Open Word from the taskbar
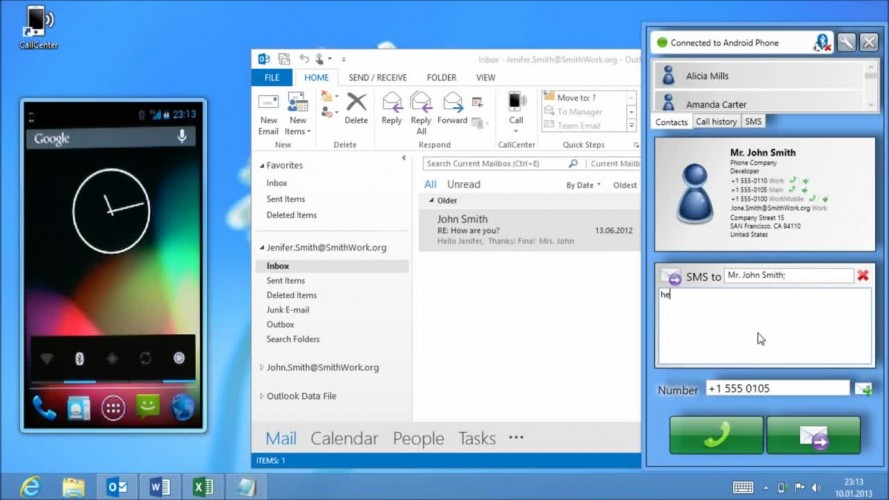 (x=159, y=487)
